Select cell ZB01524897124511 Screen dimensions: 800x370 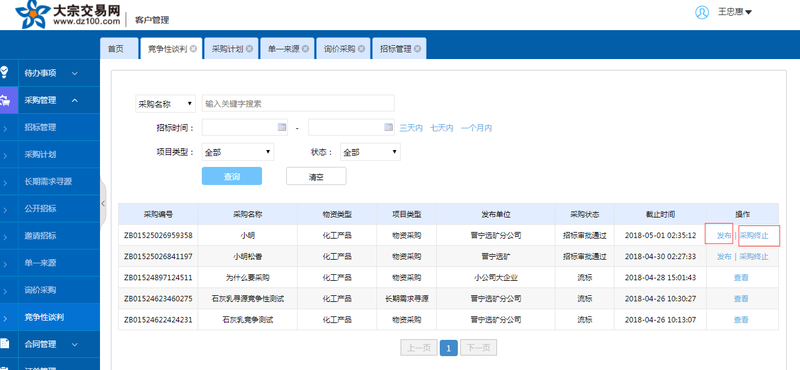[158, 278]
